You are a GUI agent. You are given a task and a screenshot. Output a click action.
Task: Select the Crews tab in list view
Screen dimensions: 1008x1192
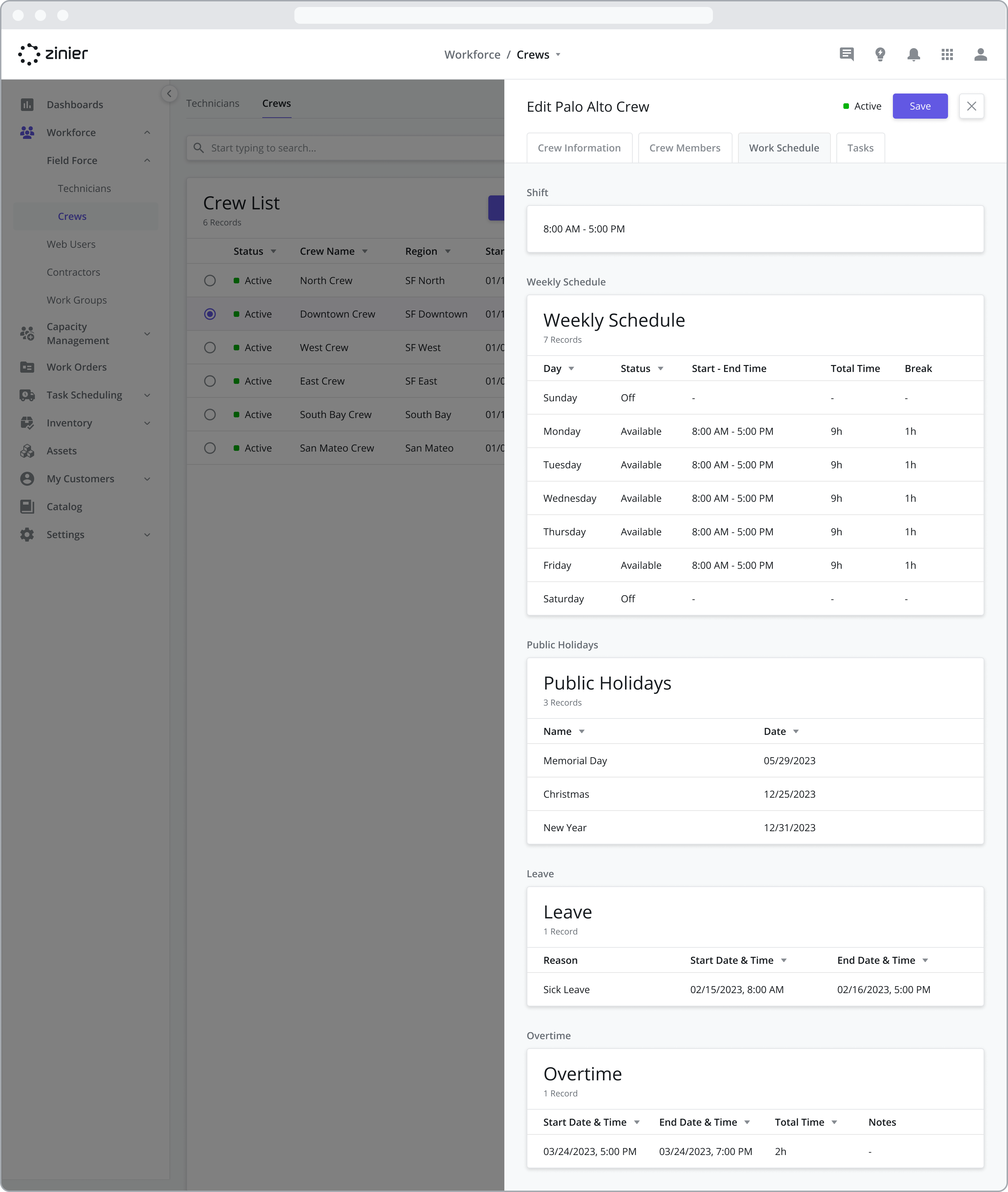(x=277, y=104)
